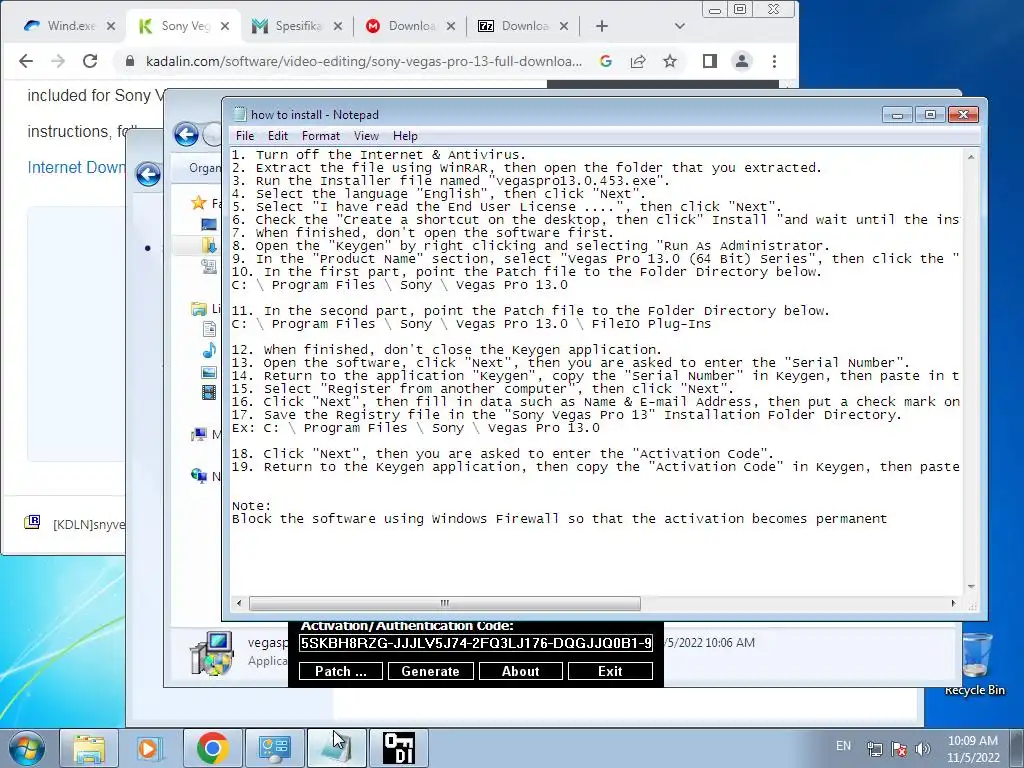This screenshot has width=1024, height=768.
Task: Click the Notepad taskbar icon
Action: (x=336, y=748)
